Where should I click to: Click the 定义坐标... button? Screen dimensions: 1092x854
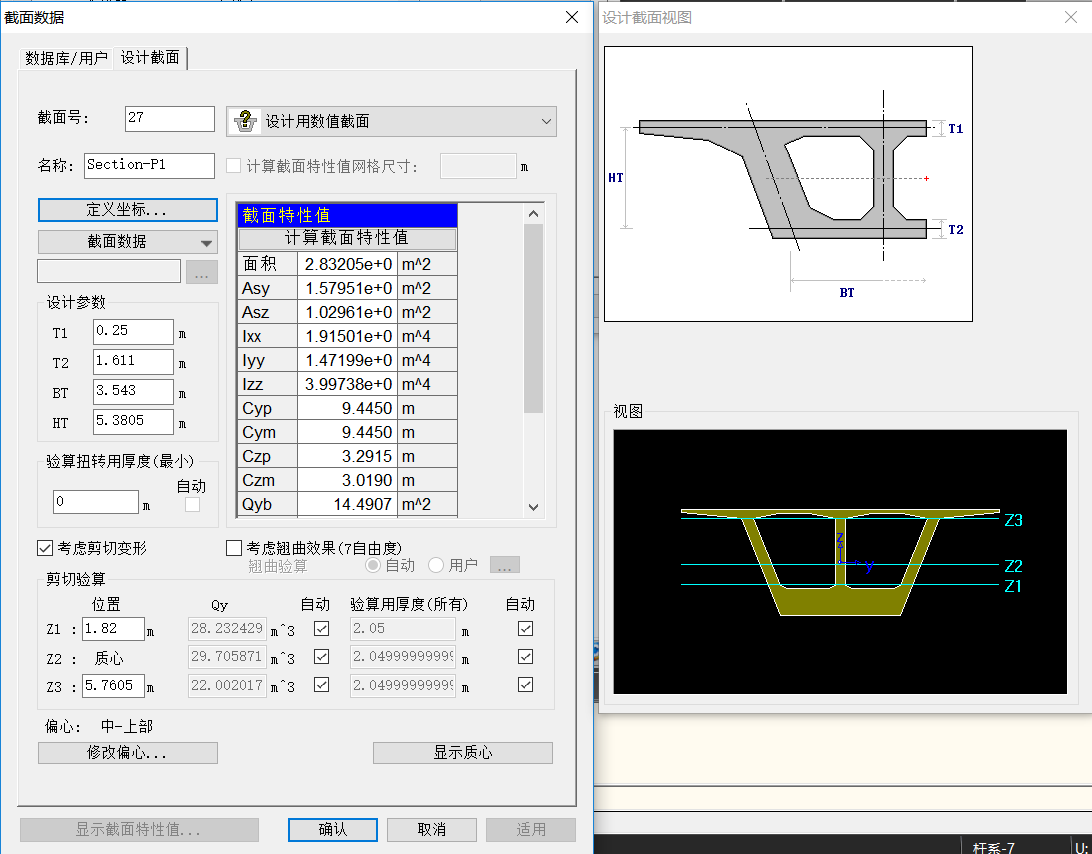pos(127,210)
